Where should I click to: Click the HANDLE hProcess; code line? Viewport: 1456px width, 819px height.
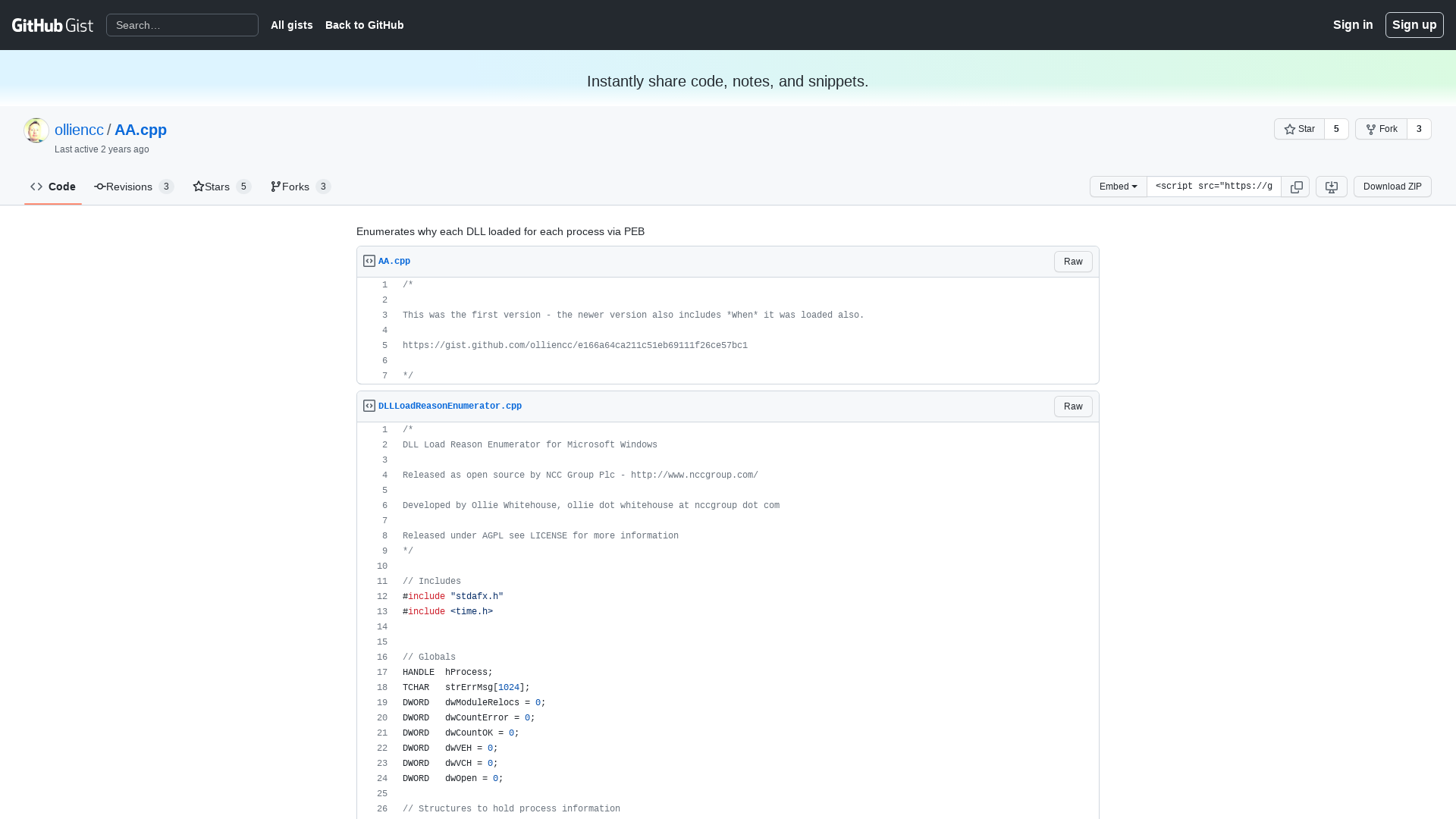point(447,673)
